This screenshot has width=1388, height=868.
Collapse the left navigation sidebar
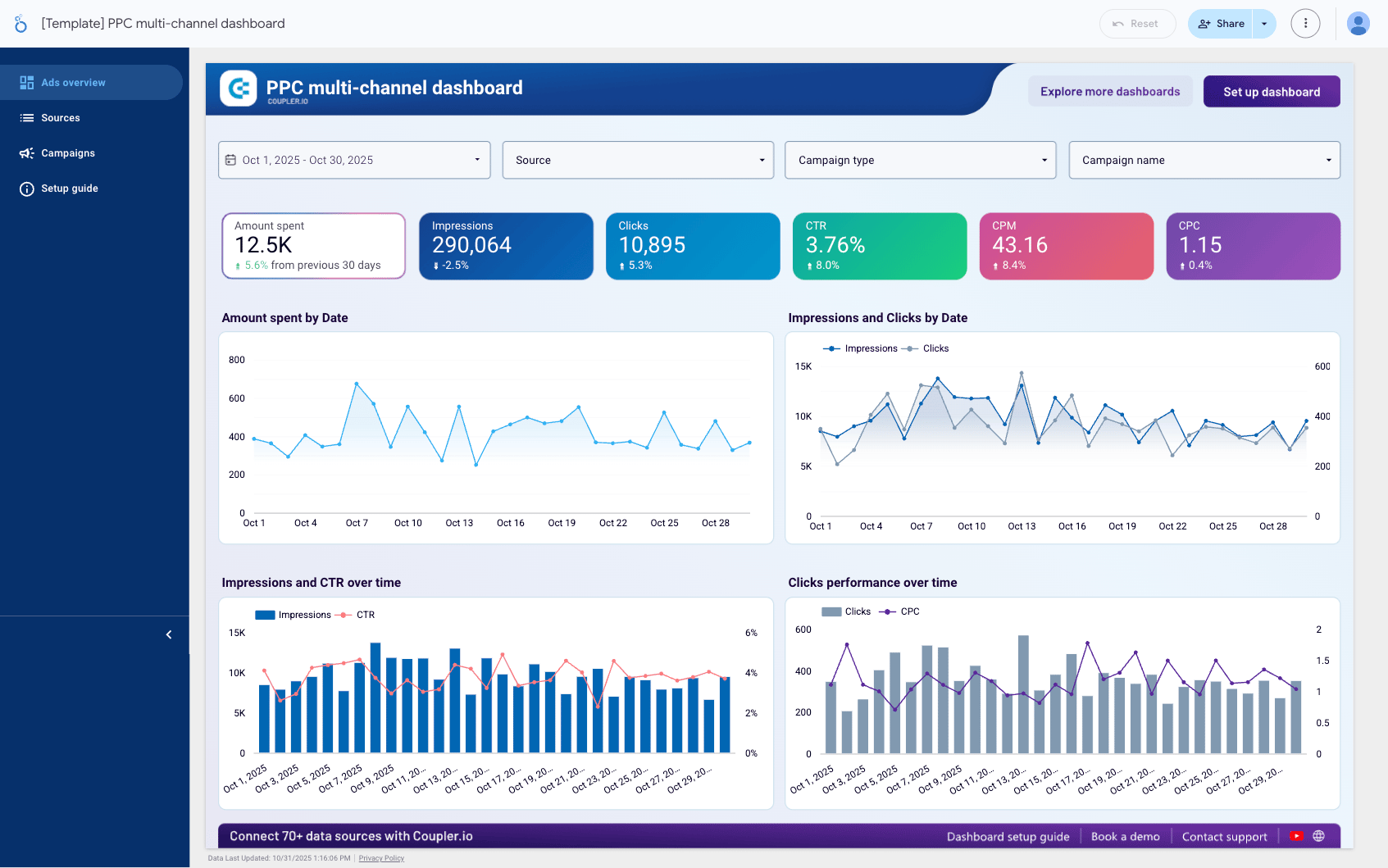click(x=169, y=634)
